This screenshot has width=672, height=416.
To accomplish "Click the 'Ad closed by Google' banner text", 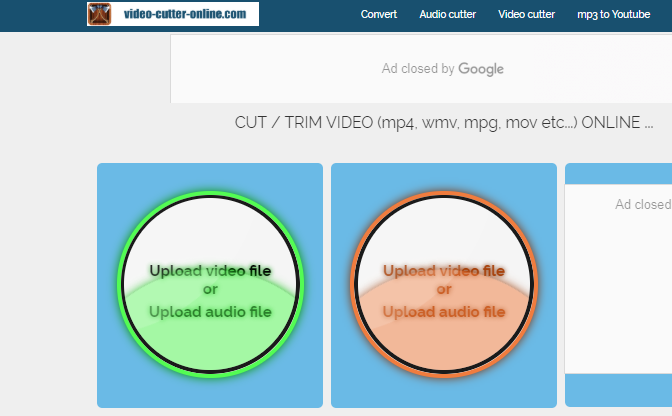I will 443,69.
